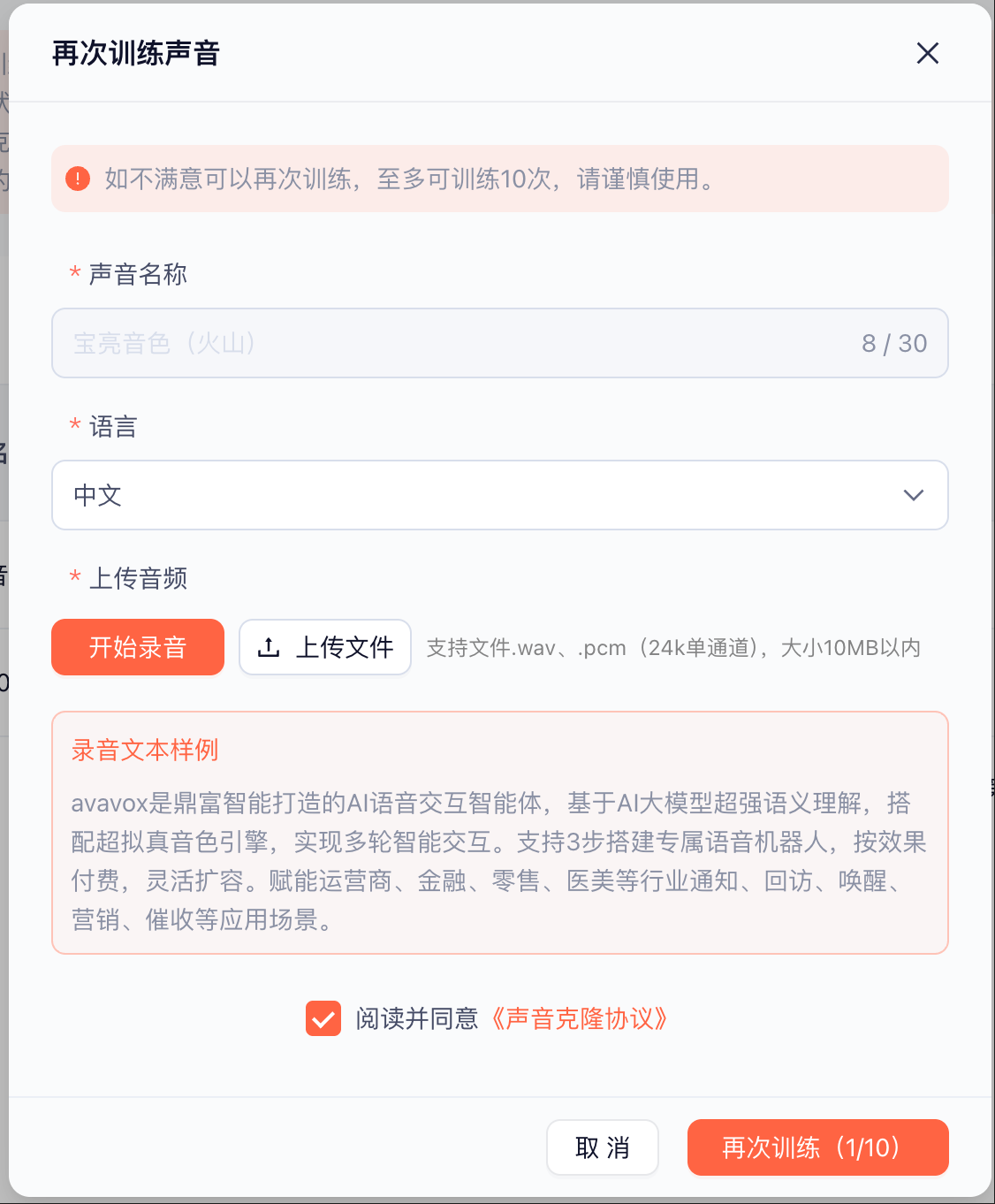
Task: Click the 阅读并同意 checkbox label text
Action: coord(417,1018)
